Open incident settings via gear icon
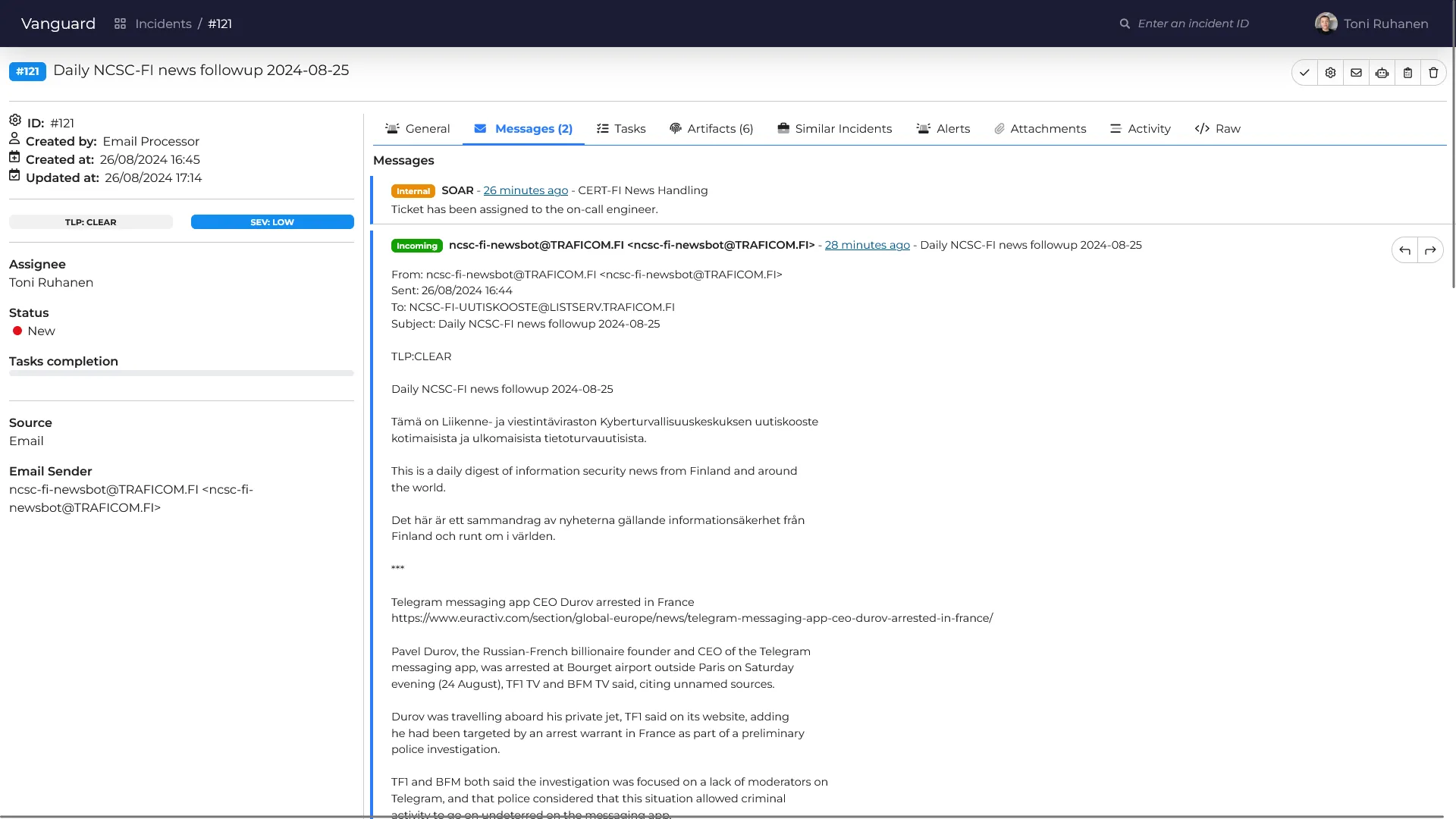 1330,72
